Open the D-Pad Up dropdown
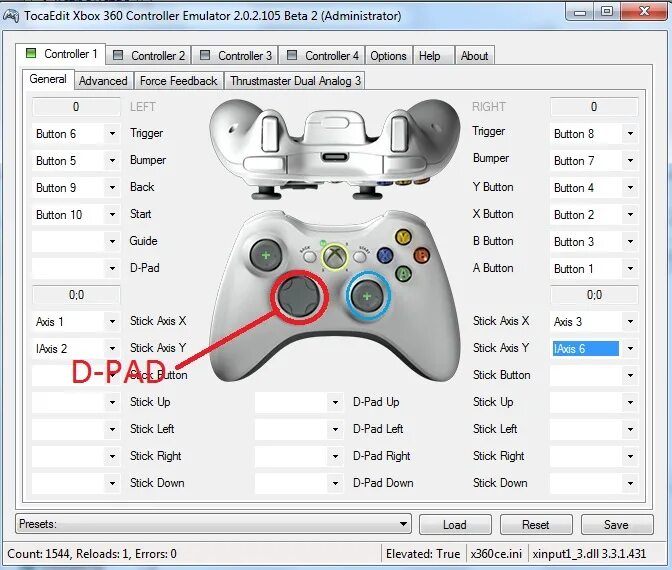 pos(335,402)
